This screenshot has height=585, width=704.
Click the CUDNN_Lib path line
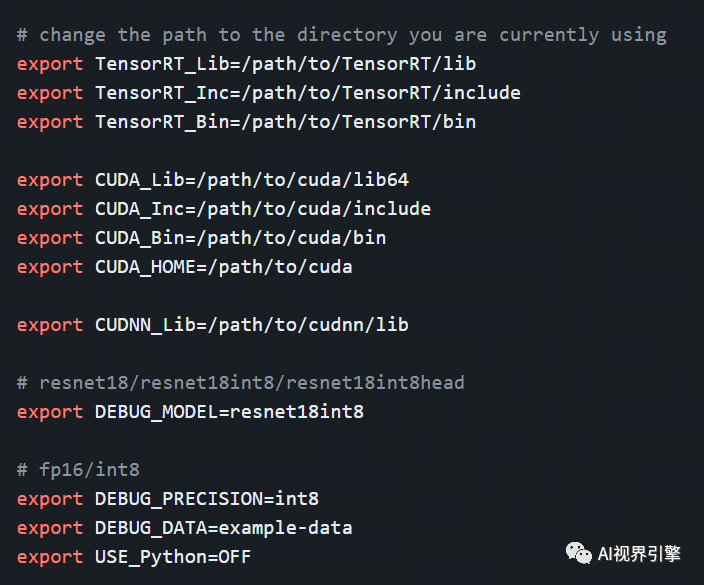click(213, 325)
